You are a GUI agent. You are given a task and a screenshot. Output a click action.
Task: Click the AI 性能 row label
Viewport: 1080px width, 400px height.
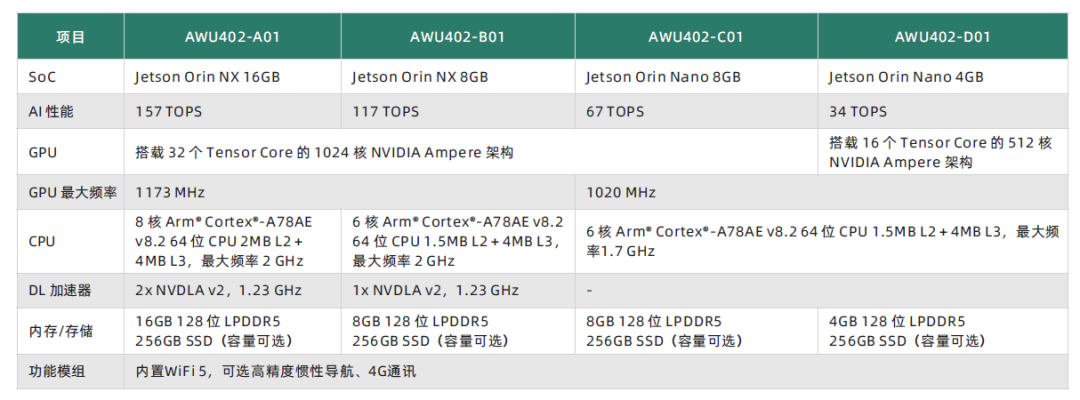[x=51, y=112]
